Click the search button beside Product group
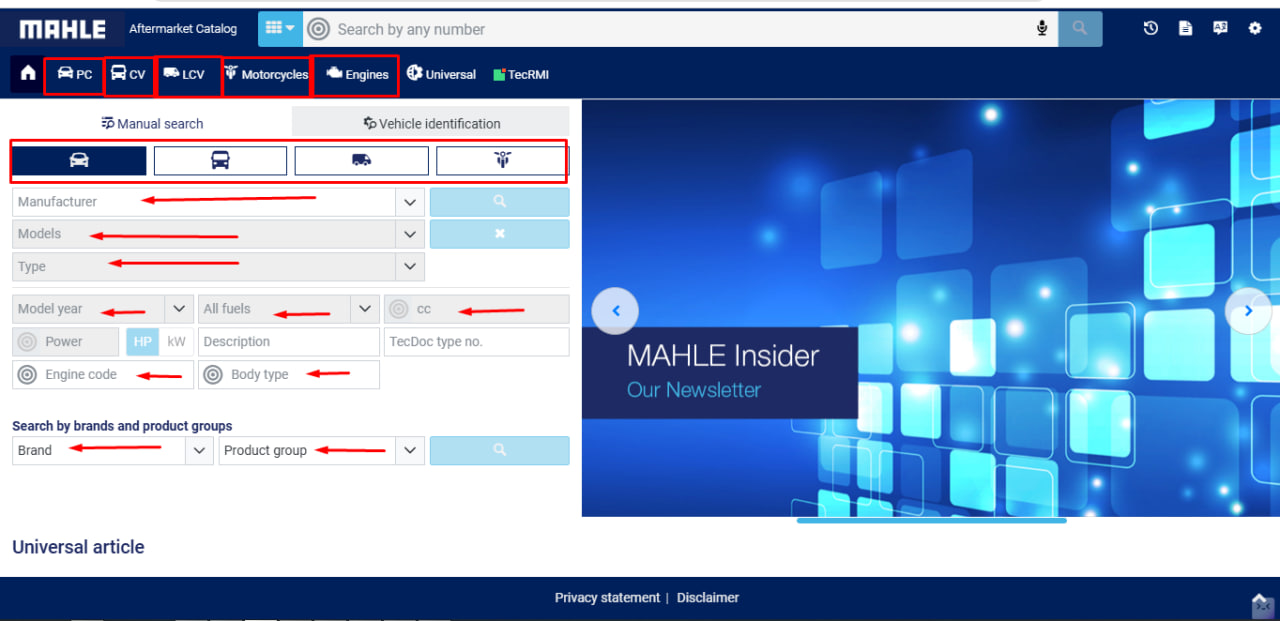Viewport: 1280px width, 621px height. click(499, 451)
